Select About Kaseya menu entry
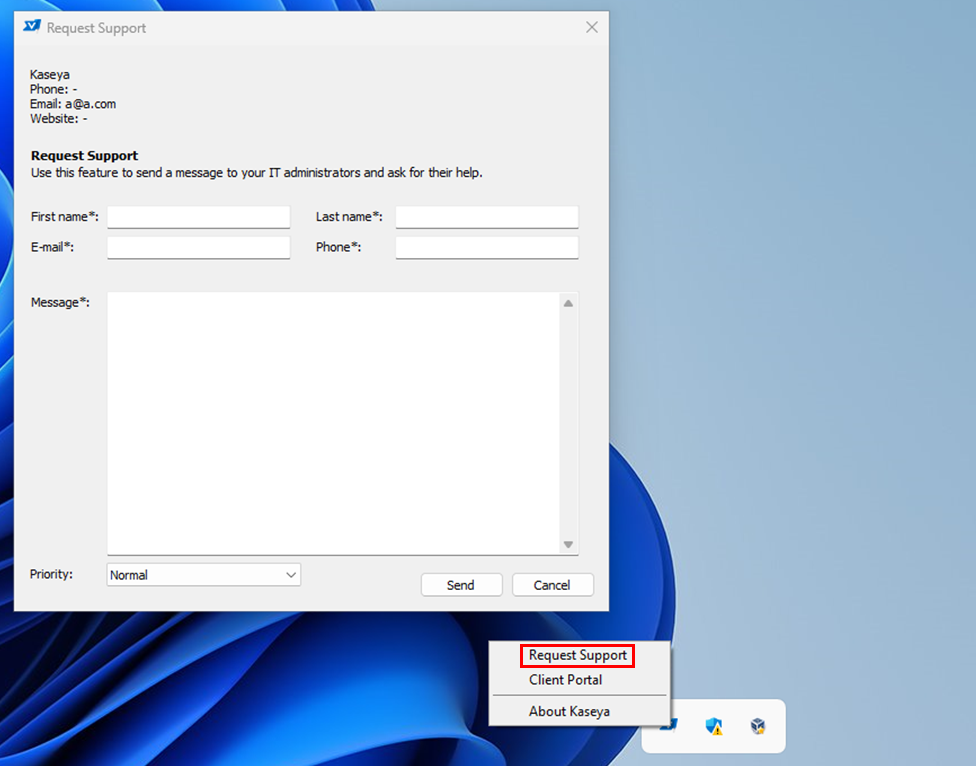Image resolution: width=976 pixels, height=766 pixels. 569,711
